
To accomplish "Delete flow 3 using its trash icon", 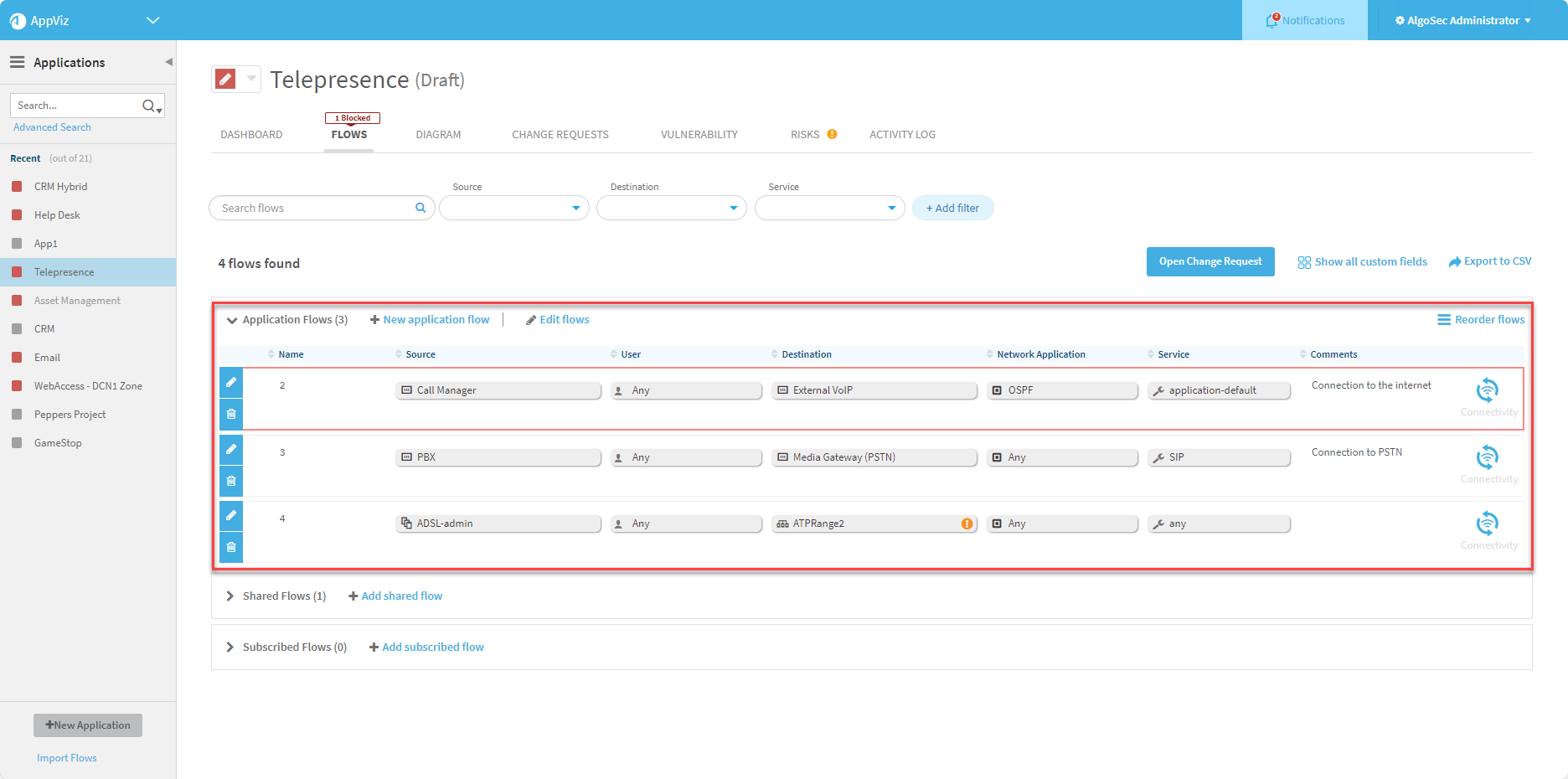I will coord(231,481).
